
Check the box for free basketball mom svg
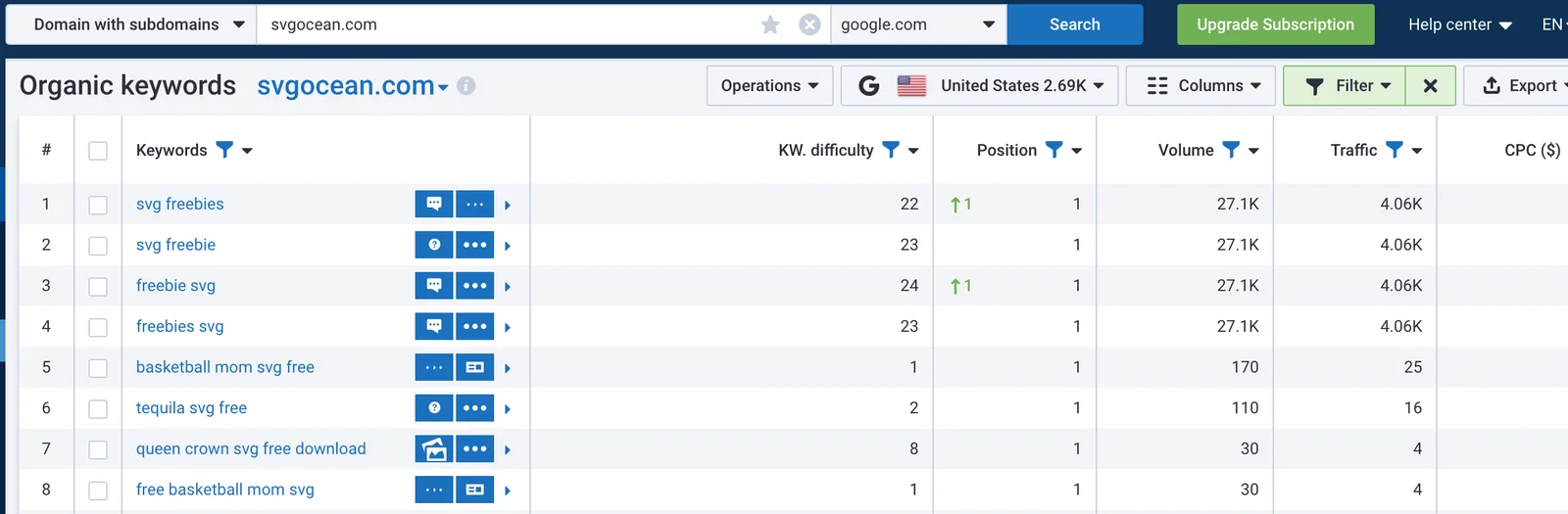(x=98, y=491)
